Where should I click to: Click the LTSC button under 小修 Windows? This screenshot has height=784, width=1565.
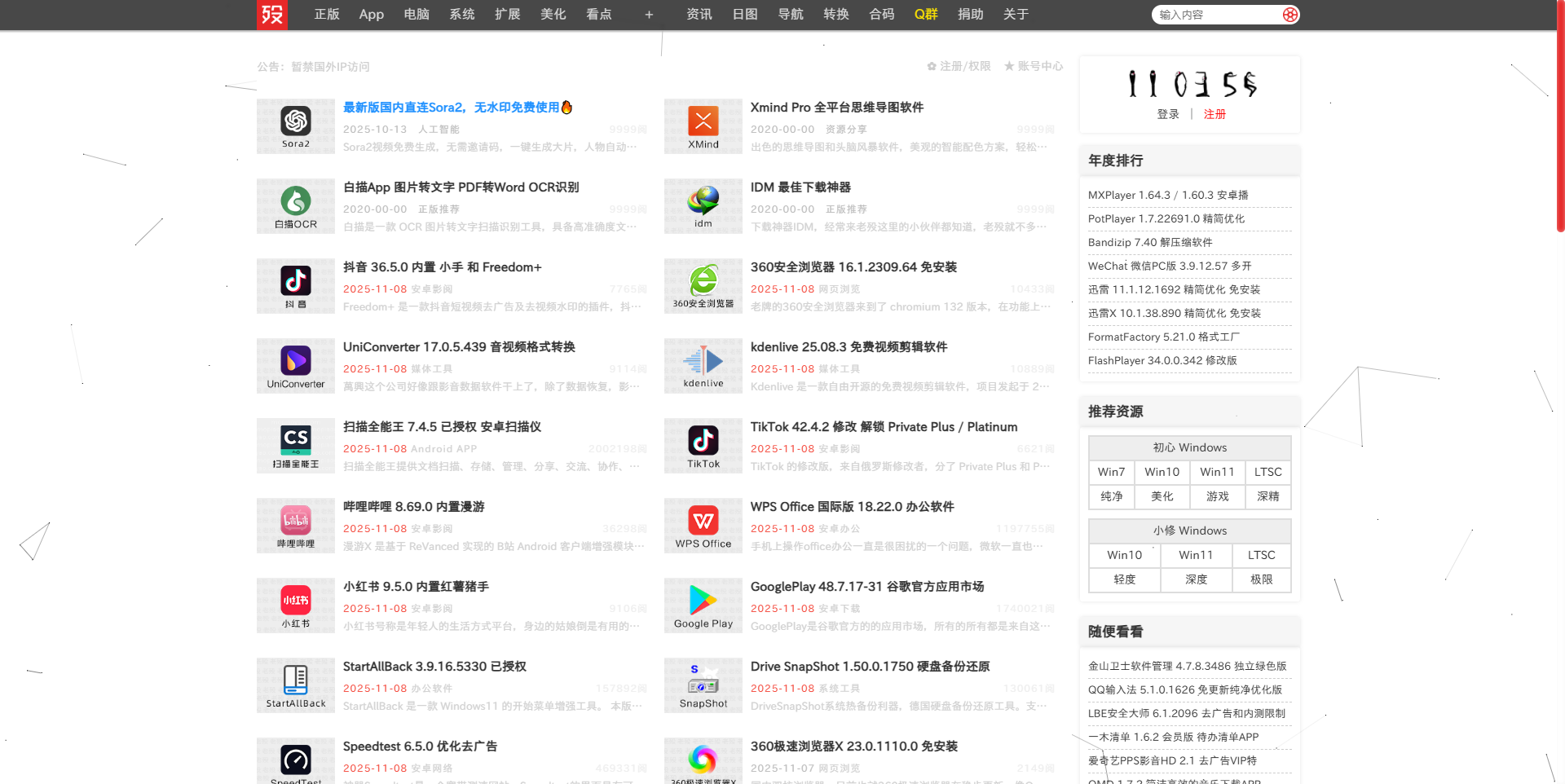(1261, 555)
